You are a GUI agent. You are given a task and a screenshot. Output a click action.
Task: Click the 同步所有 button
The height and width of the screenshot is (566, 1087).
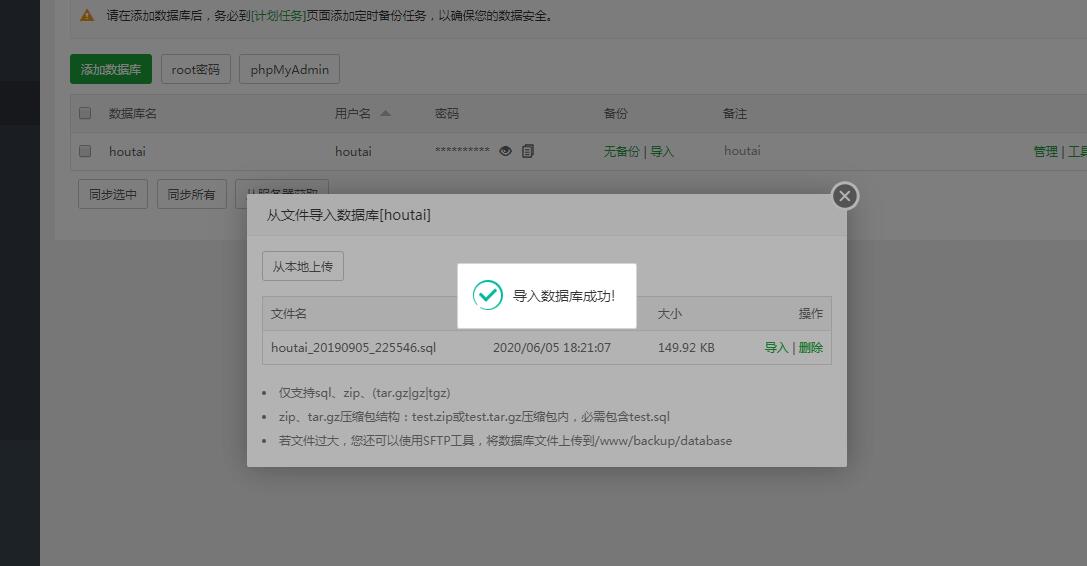pos(192,194)
